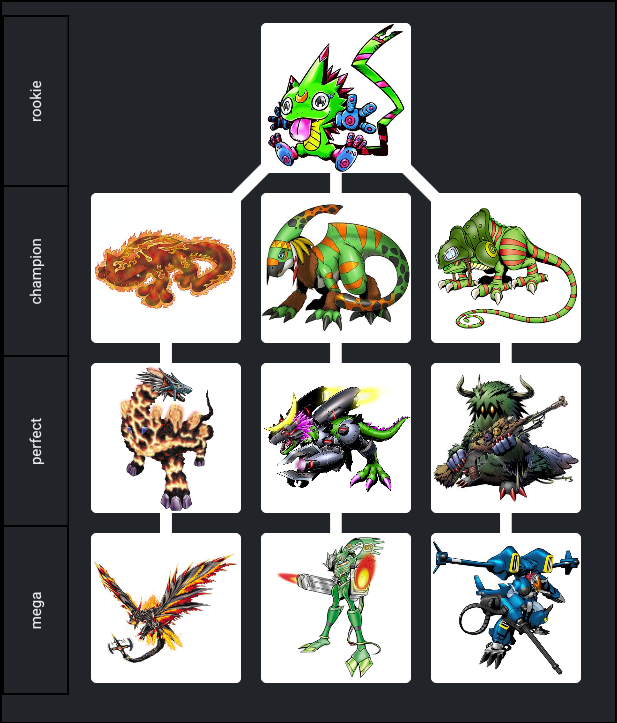Viewport: 617px width, 723px height.
Task: Choose the green gatling-gun robot mega tile
Action: click(x=336, y=608)
